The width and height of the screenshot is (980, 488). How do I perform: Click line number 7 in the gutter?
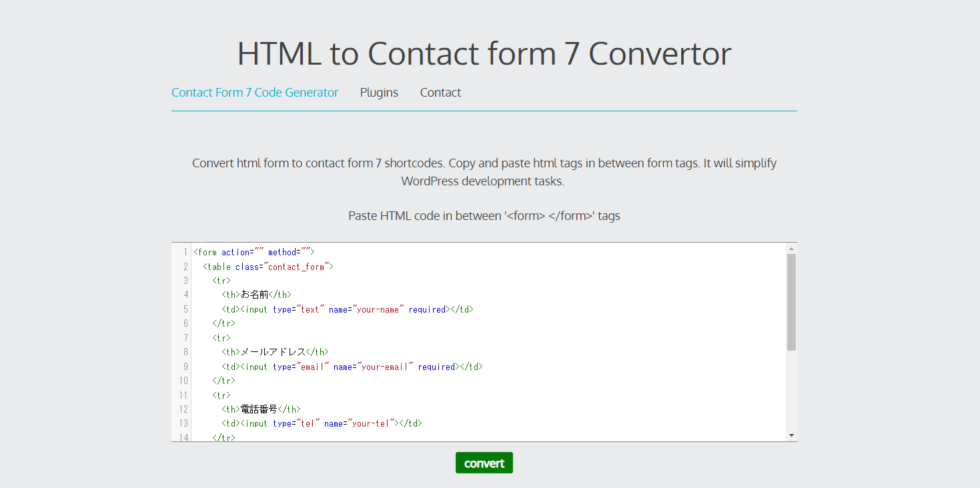[x=185, y=338]
